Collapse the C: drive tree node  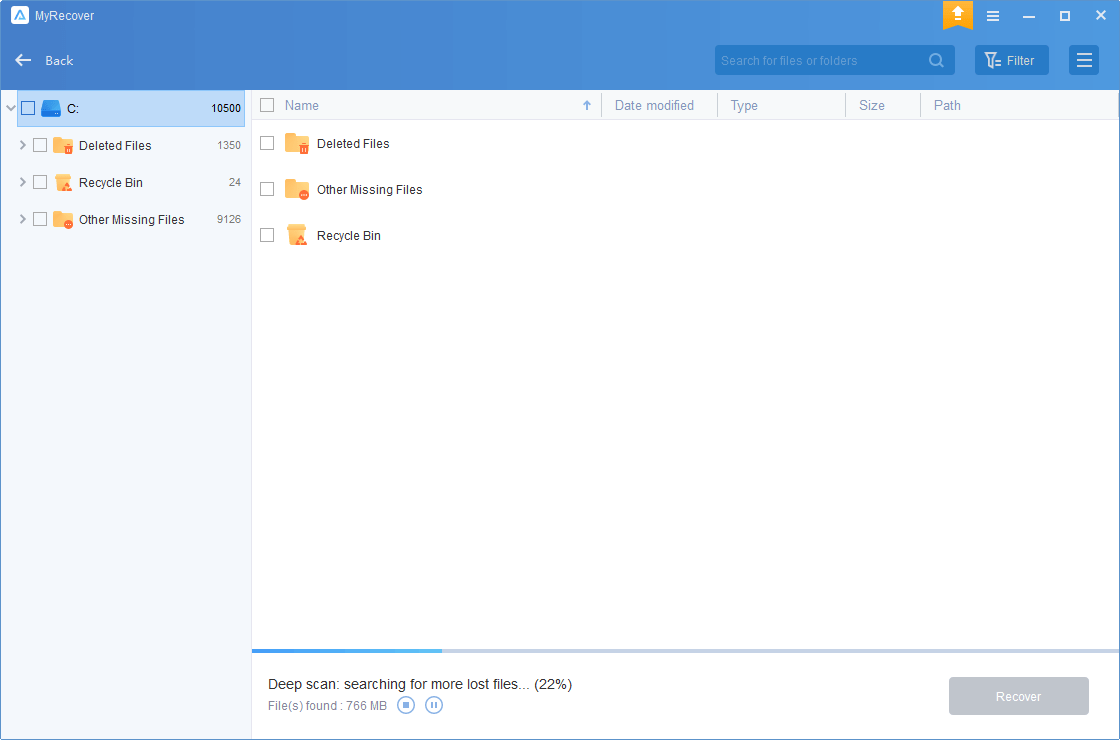[x=10, y=108]
